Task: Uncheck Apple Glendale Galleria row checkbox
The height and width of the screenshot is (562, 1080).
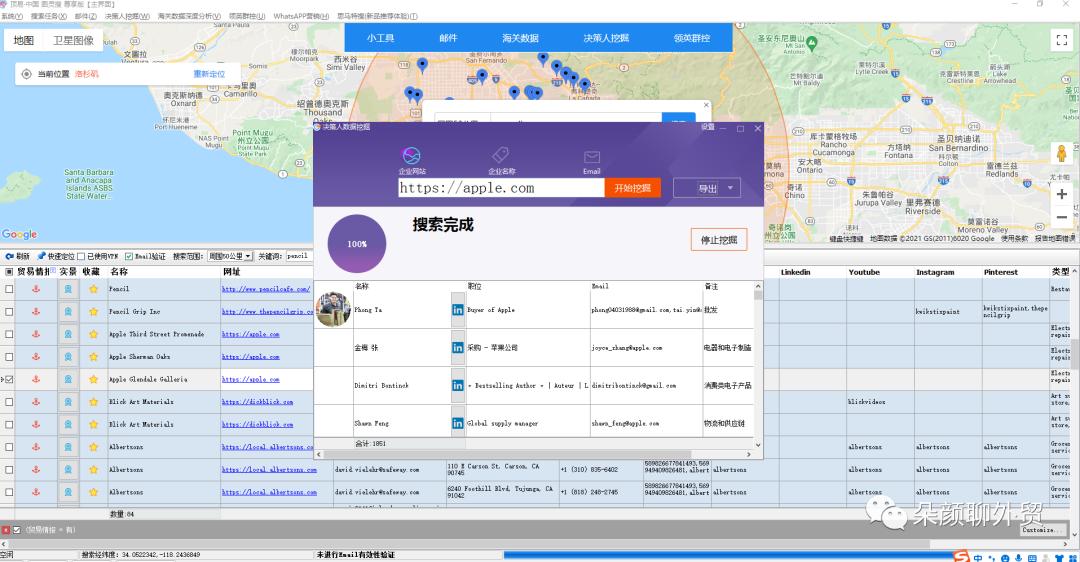Action: (9, 379)
